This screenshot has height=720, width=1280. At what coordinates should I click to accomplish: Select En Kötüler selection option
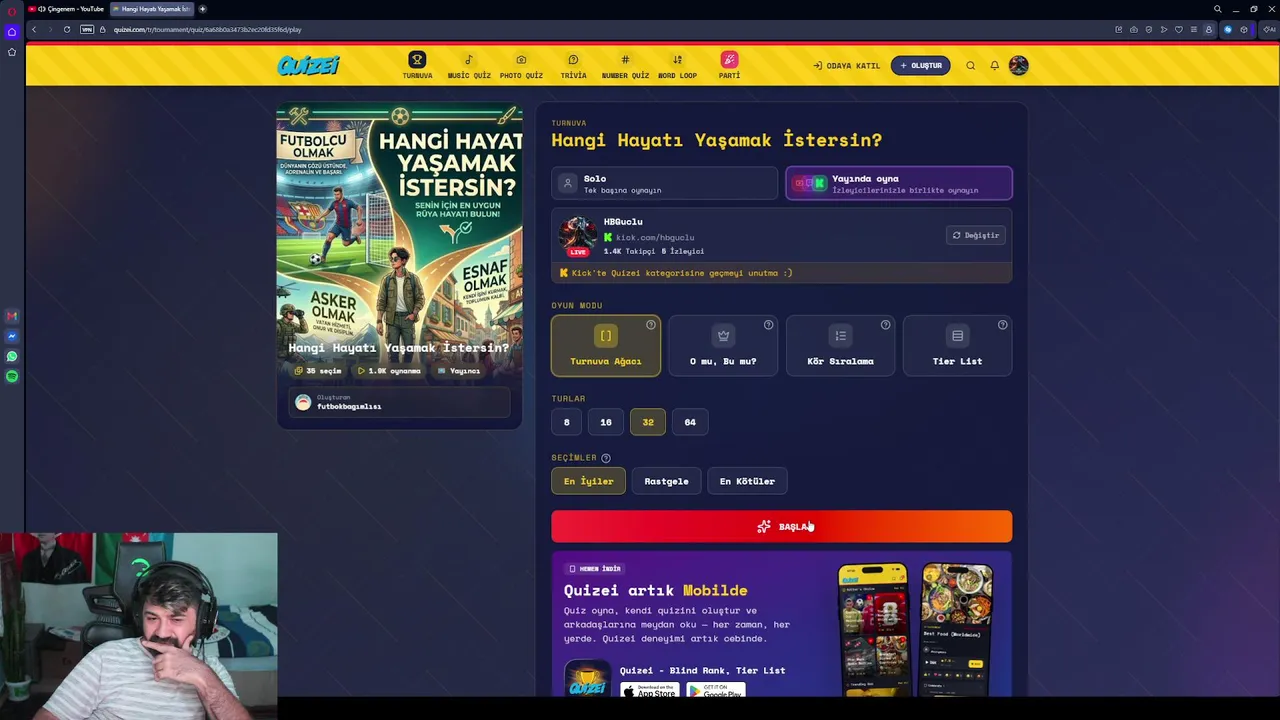(747, 481)
